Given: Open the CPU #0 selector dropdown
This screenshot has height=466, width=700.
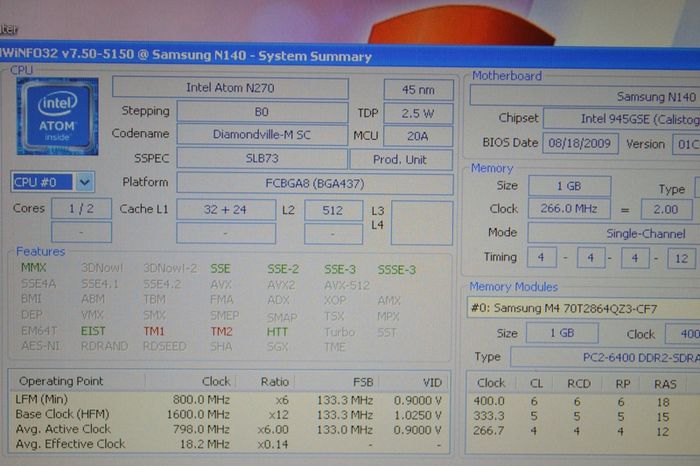Looking at the screenshot, I should (x=85, y=182).
